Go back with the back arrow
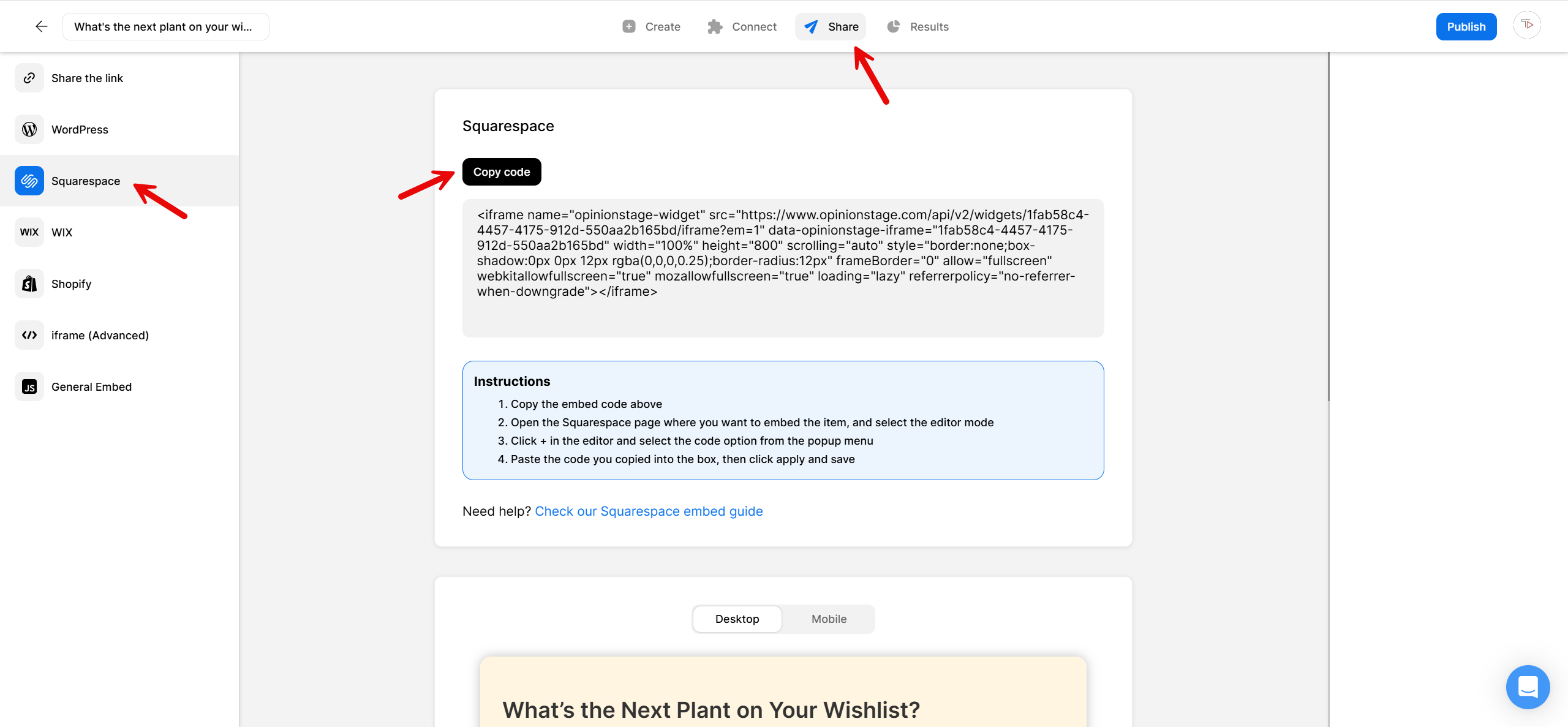 [x=40, y=26]
